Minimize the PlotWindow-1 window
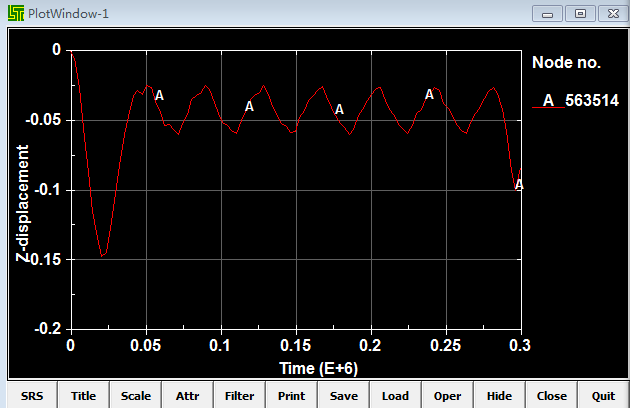Image resolution: width=630 pixels, height=408 pixels. pos(547,14)
